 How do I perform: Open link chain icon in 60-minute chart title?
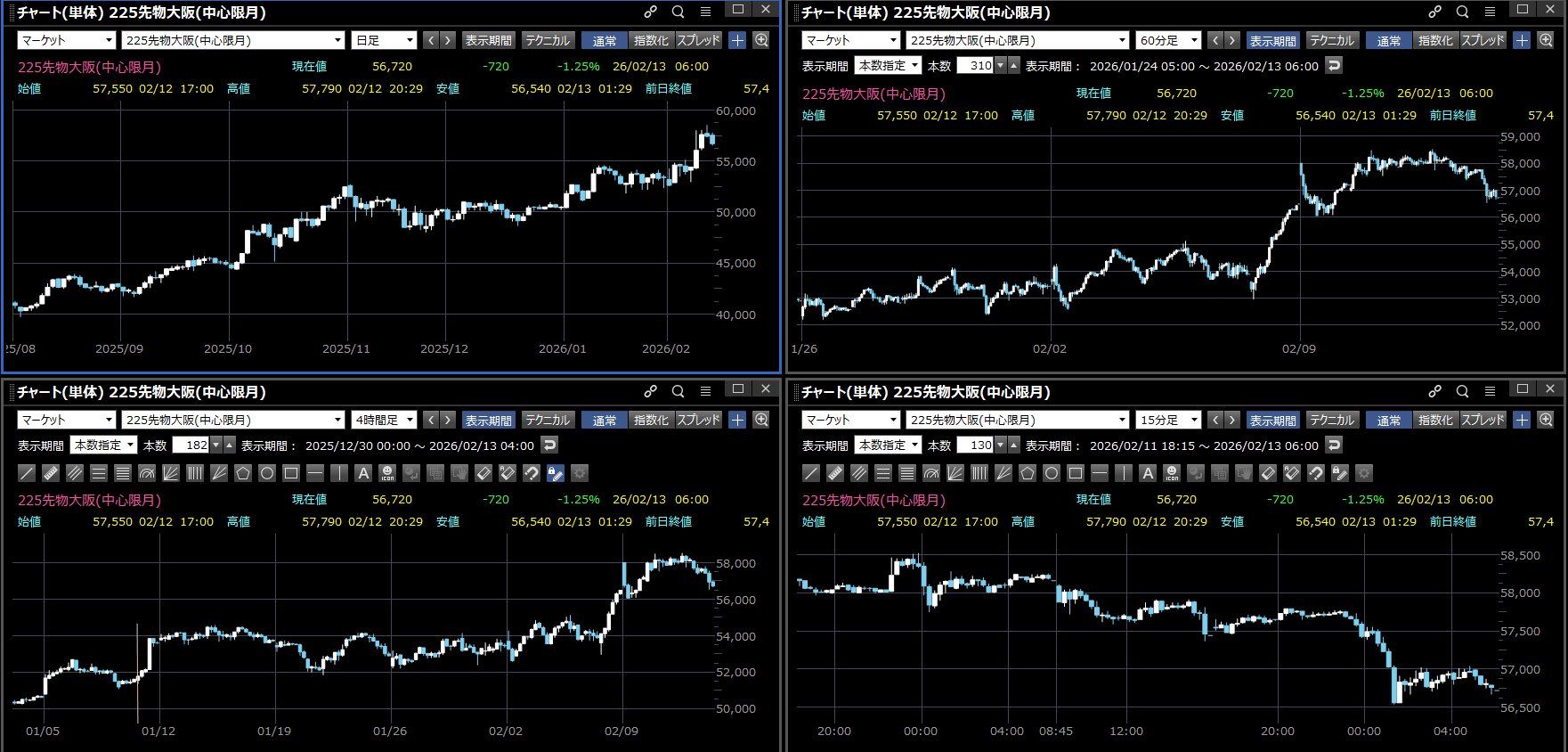pyautogui.click(x=1434, y=12)
